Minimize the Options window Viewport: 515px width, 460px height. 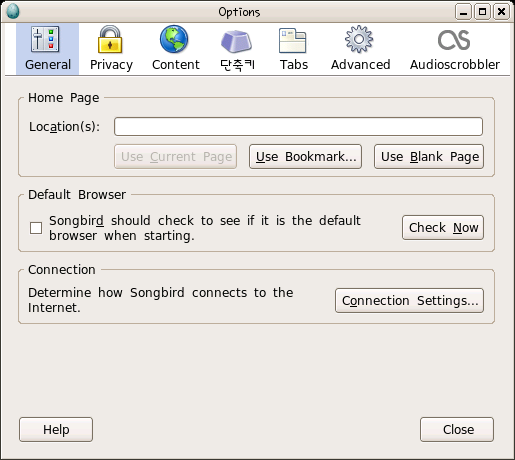pyautogui.click(x=463, y=12)
